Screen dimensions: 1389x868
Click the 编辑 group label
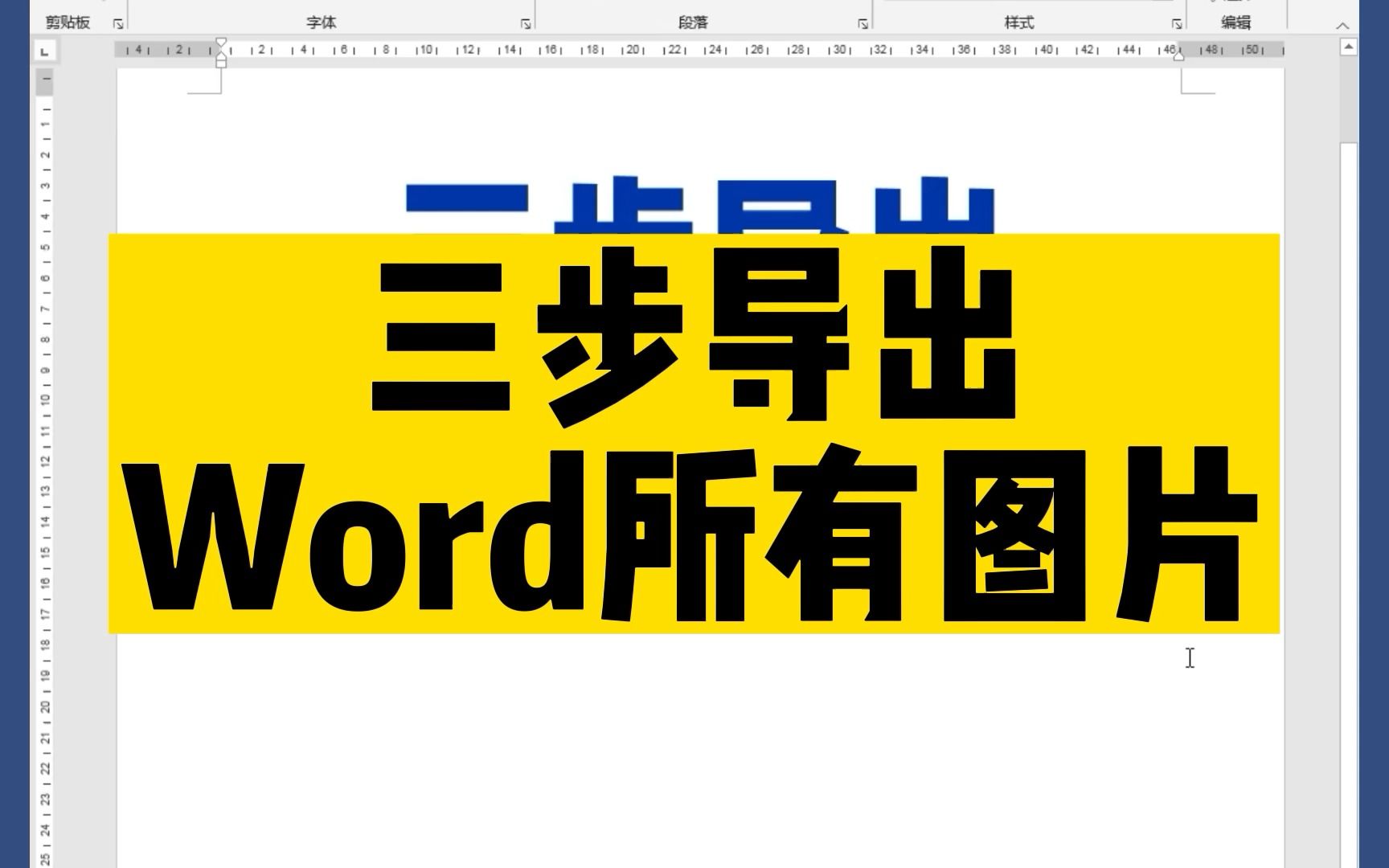point(1235,23)
